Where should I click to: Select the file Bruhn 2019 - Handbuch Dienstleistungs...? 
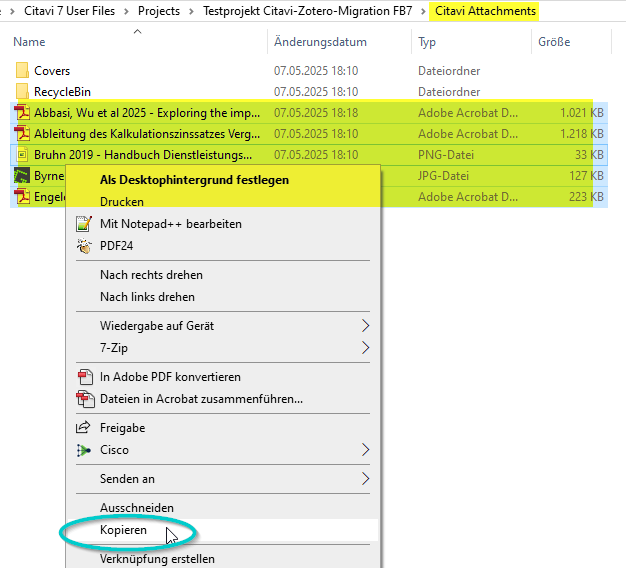(x=143, y=154)
